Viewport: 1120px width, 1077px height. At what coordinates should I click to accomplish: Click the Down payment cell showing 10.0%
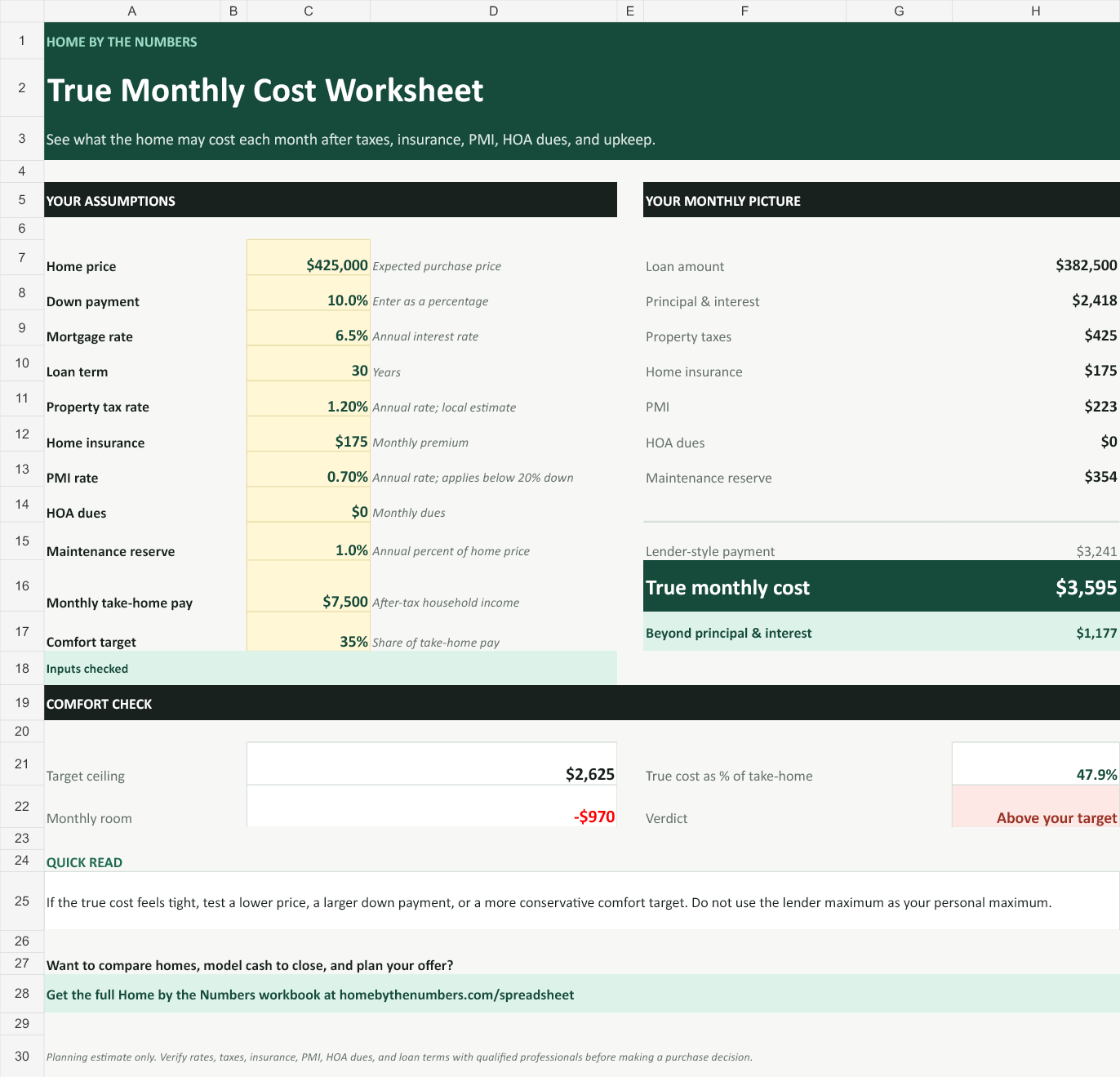tap(309, 293)
